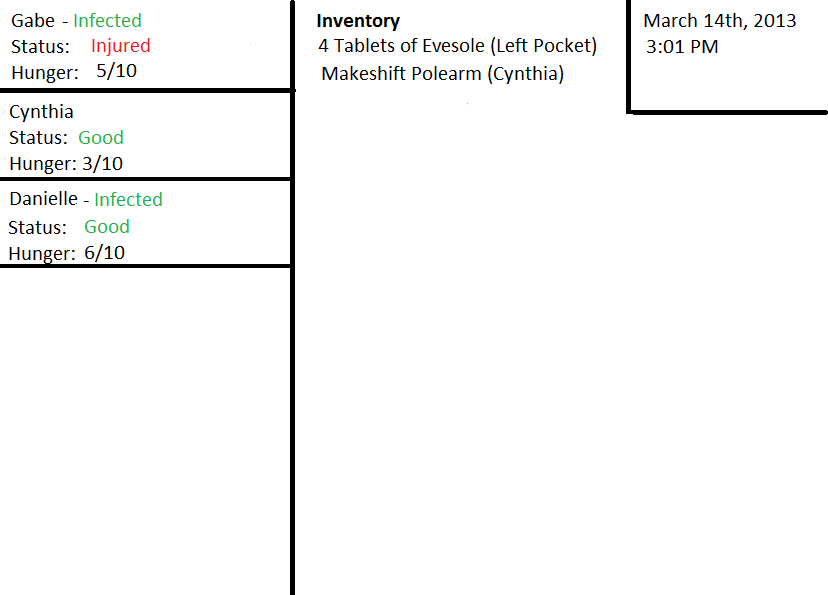This screenshot has width=828, height=595.
Task: Click the Hunger label in Gabe's section
Action: click(45, 72)
